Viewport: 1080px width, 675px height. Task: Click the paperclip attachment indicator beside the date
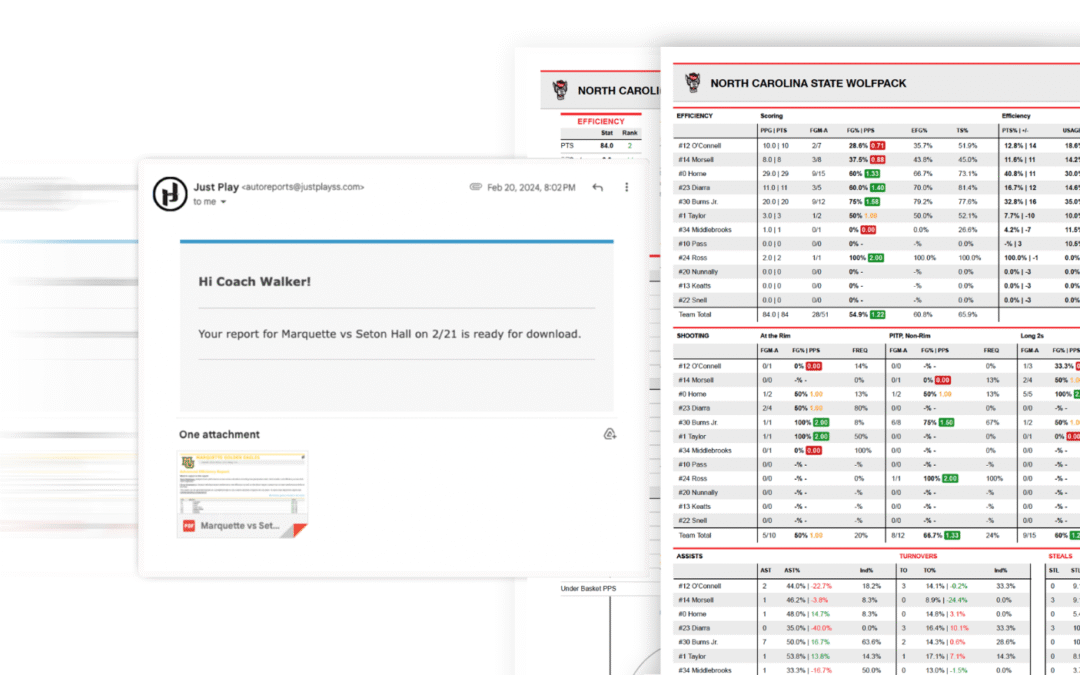pyautogui.click(x=476, y=187)
